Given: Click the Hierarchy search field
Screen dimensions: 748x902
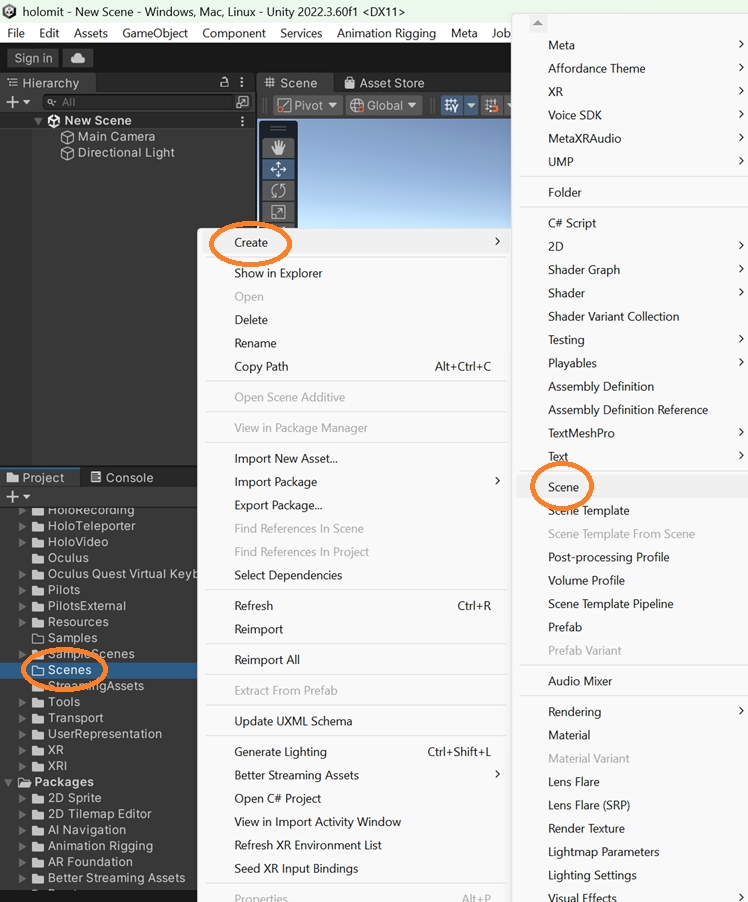Looking at the screenshot, I should click(x=140, y=102).
